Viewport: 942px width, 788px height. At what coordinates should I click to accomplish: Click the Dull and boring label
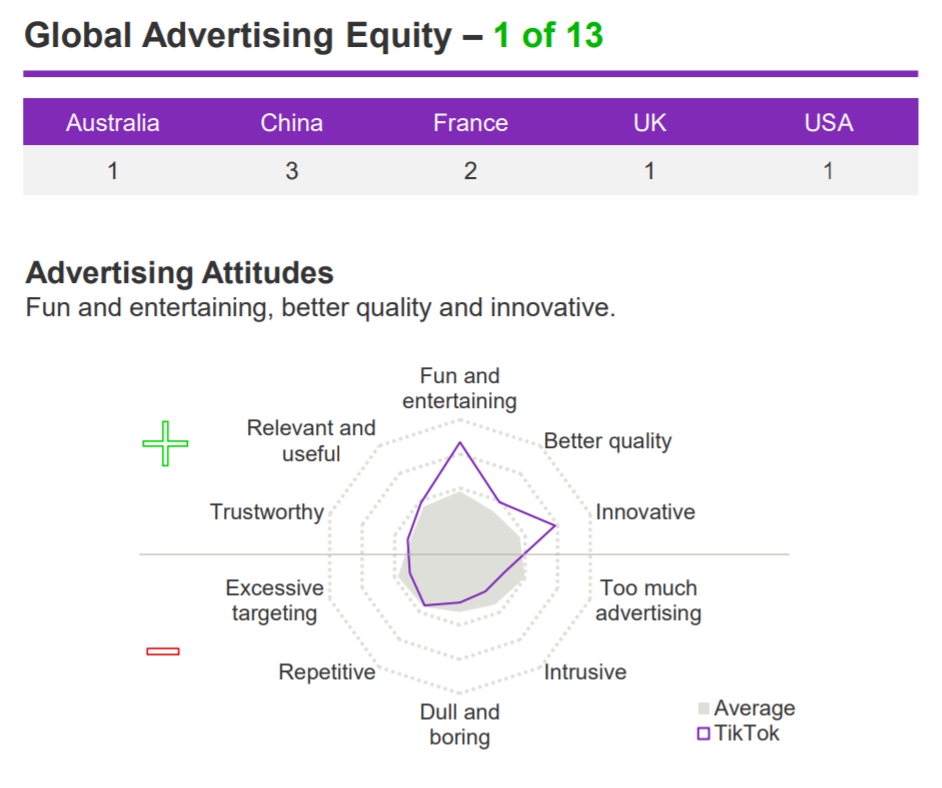[x=460, y=724]
